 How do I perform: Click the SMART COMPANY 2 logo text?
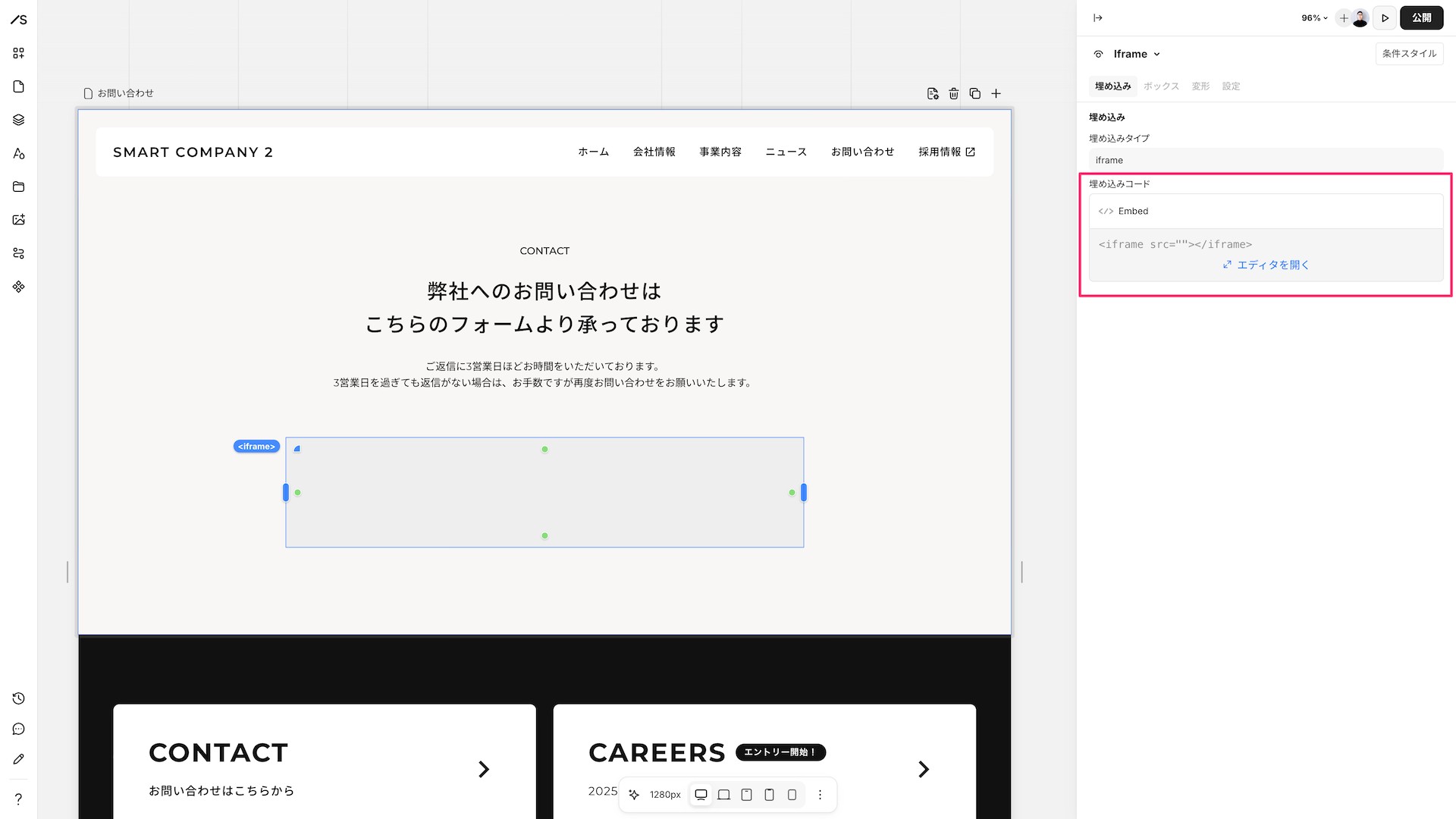coord(193,152)
